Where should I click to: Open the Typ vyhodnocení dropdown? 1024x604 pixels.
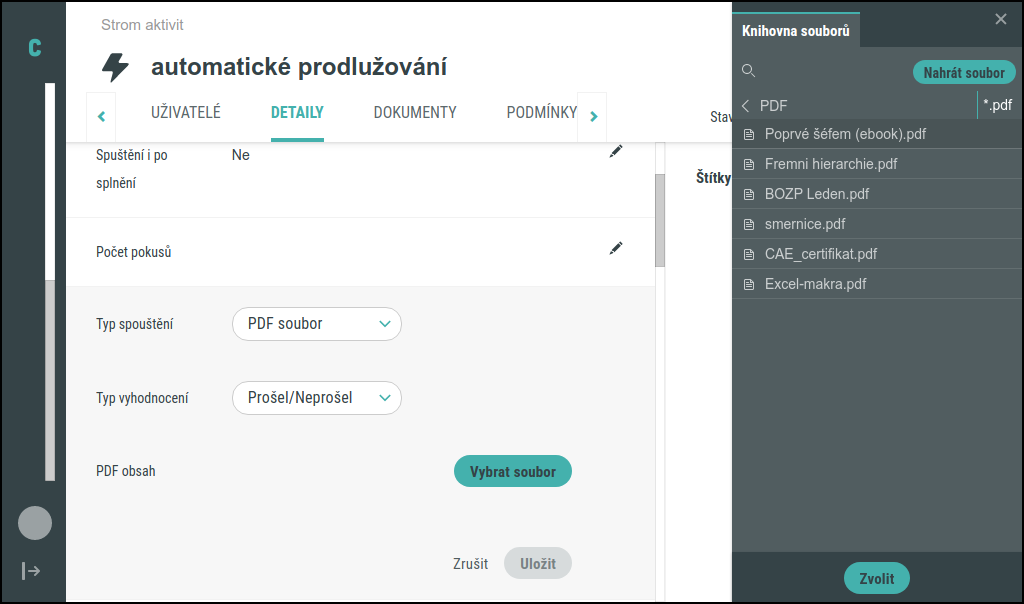316,398
